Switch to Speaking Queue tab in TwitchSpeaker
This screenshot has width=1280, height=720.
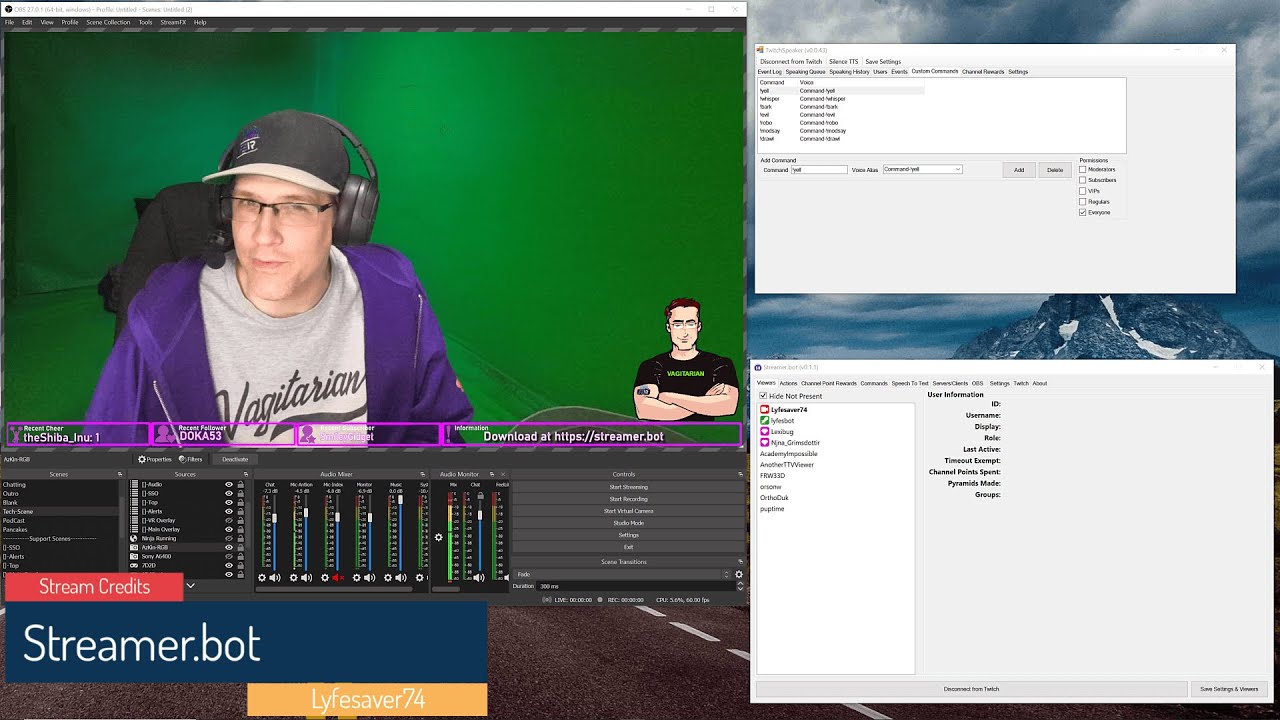(x=805, y=72)
